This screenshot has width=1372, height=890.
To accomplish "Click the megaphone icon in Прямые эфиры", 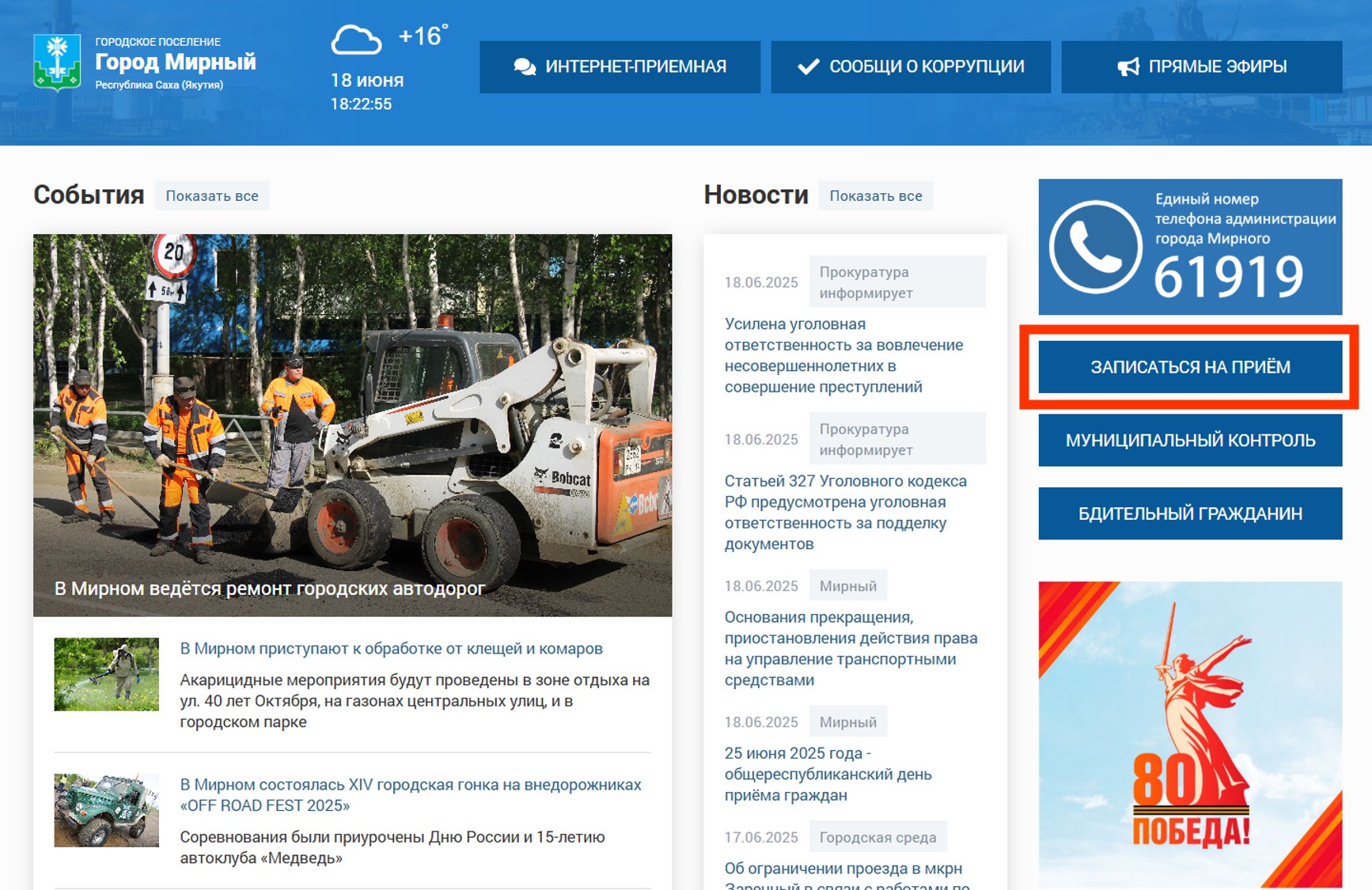I will (x=1128, y=67).
